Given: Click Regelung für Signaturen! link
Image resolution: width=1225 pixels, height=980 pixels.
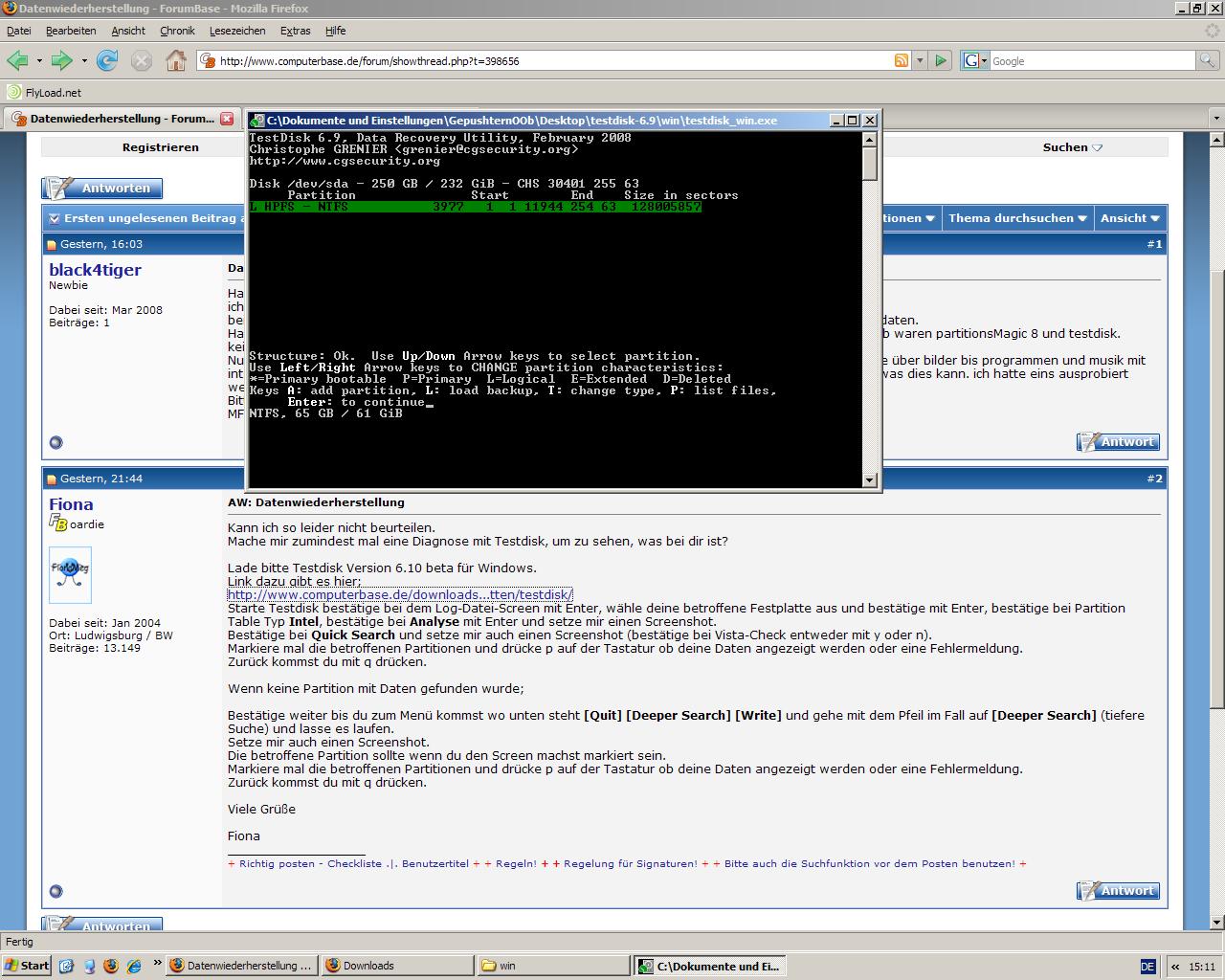Looking at the screenshot, I should [631, 863].
